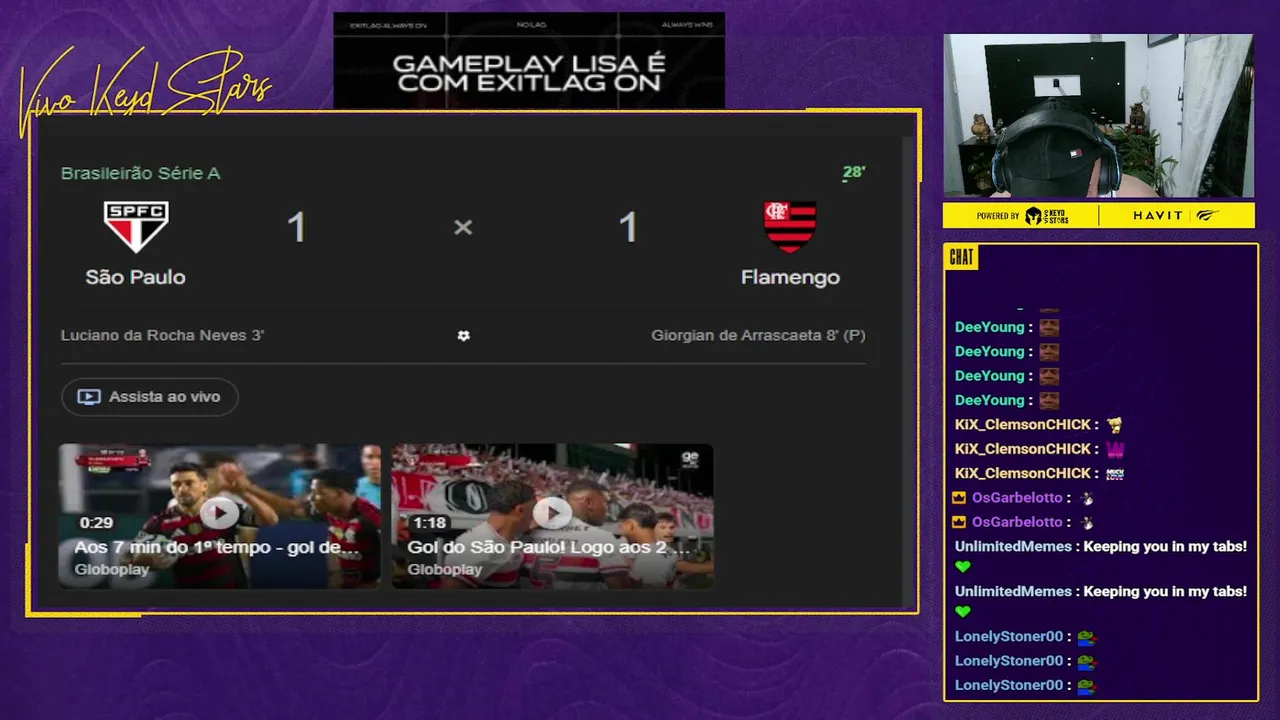The image size is (1280, 720).
Task: Click the soccer ball goal icon
Action: 463,336
